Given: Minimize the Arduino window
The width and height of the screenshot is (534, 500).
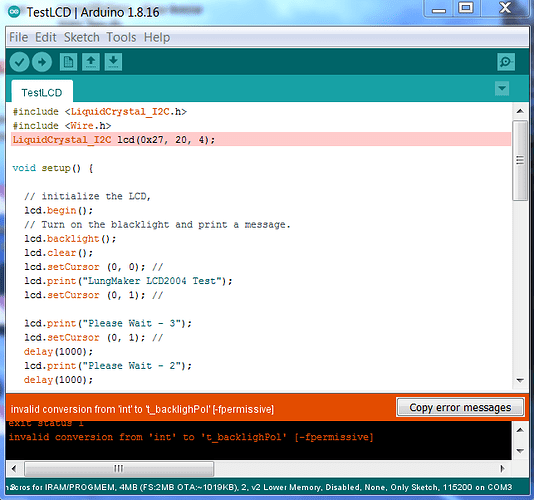Looking at the screenshot, I should click(439, 9).
